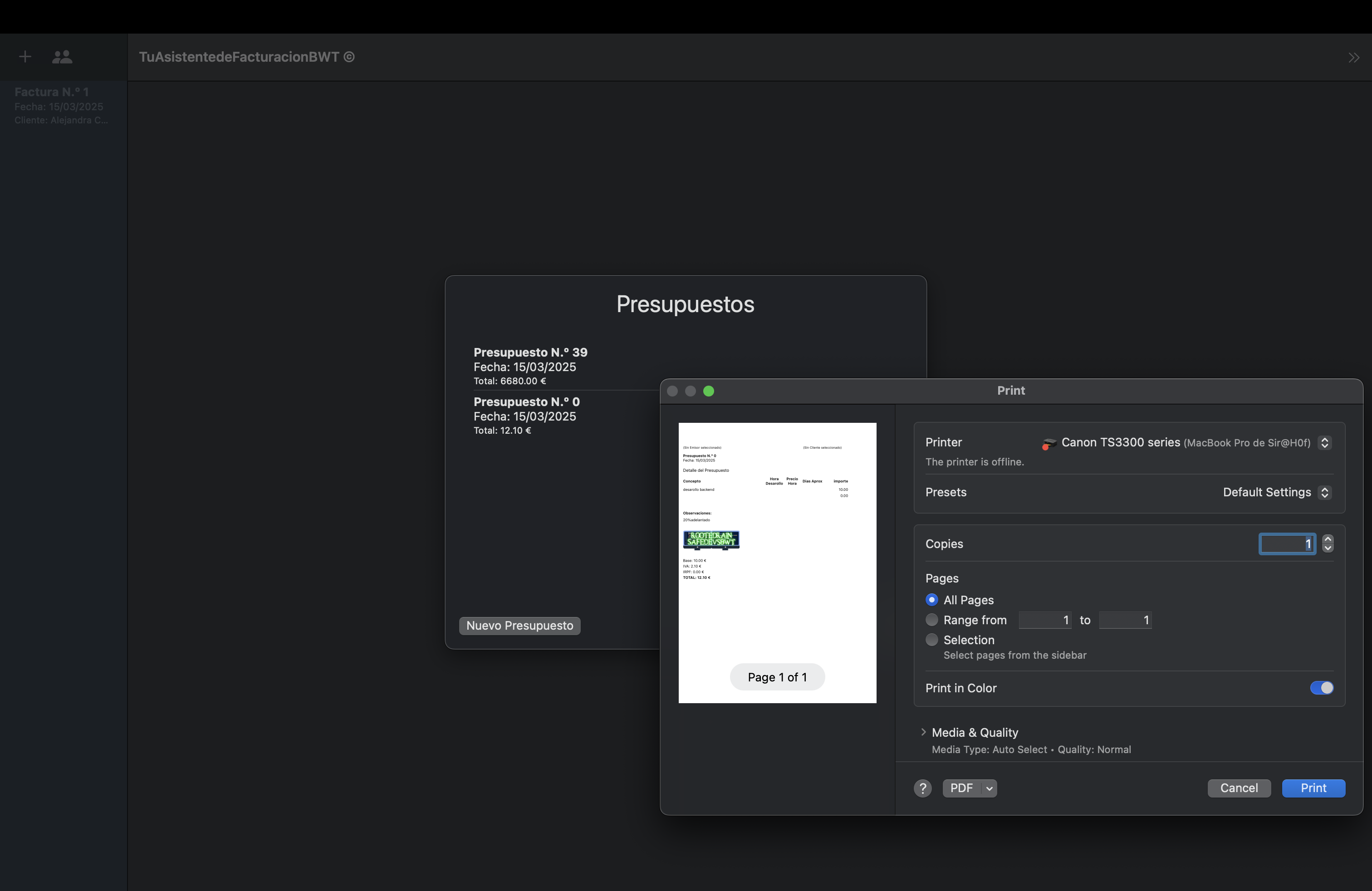The image size is (1372, 891).
Task: Open the PDF dropdown arrow
Action: pos(989,788)
